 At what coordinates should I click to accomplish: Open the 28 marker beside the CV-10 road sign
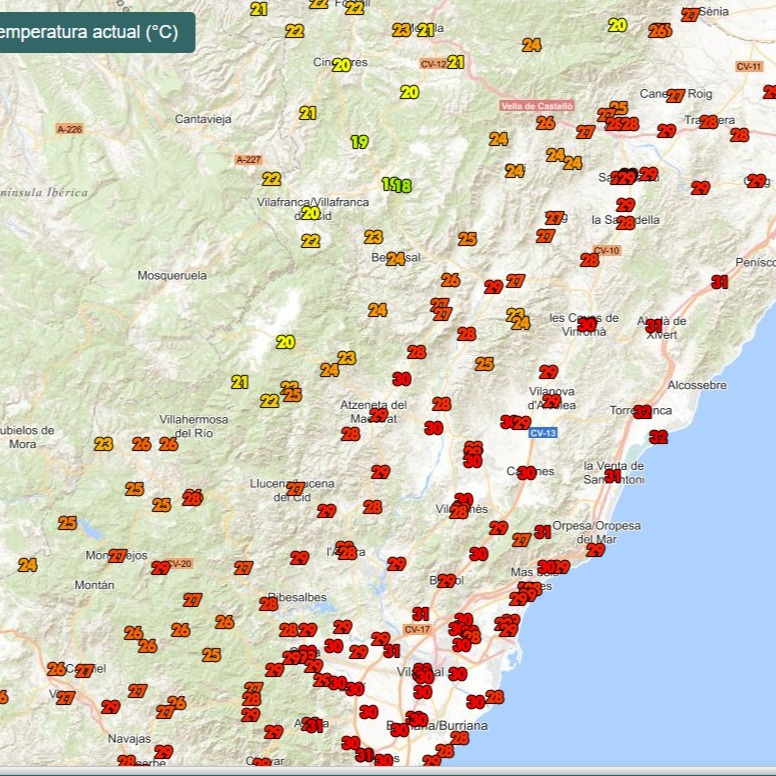pyautogui.click(x=589, y=260)
